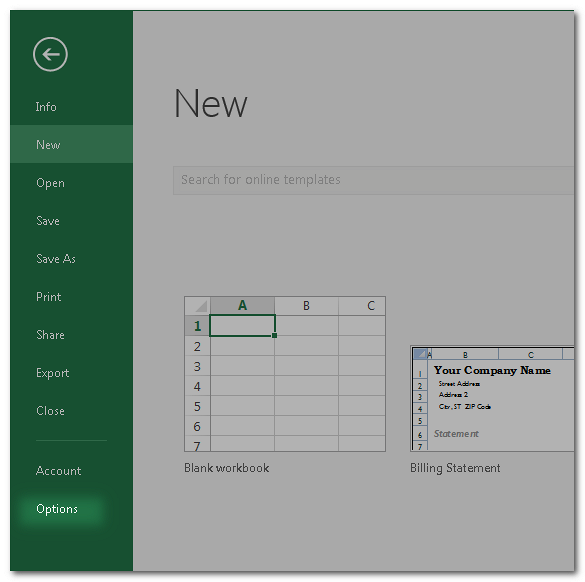585x582 pixels.
Task: Click the New page heading
Action: [x=211, y=104]
